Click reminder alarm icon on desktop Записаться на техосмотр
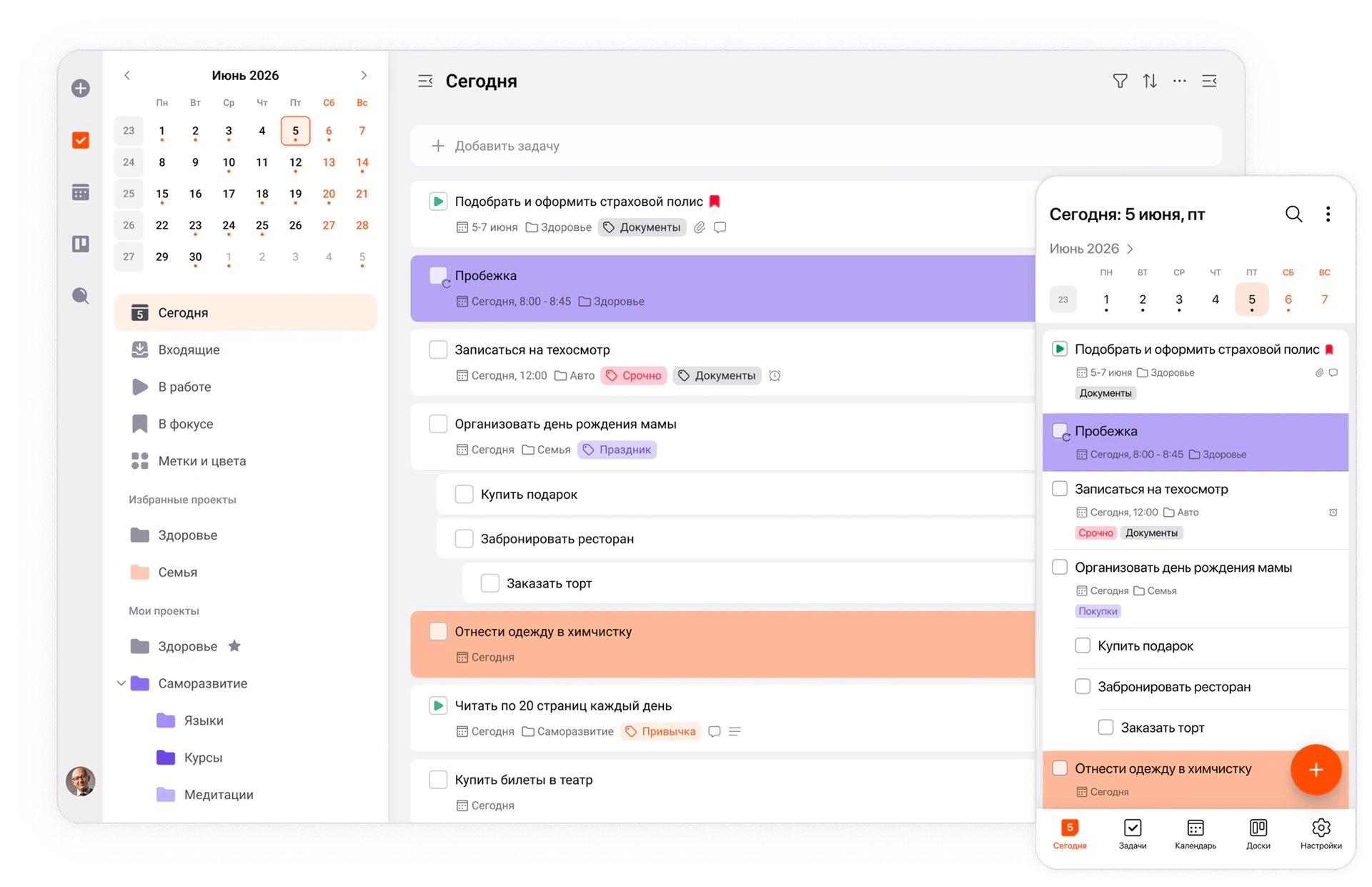The image size is (1372, 887). [775, 375]
